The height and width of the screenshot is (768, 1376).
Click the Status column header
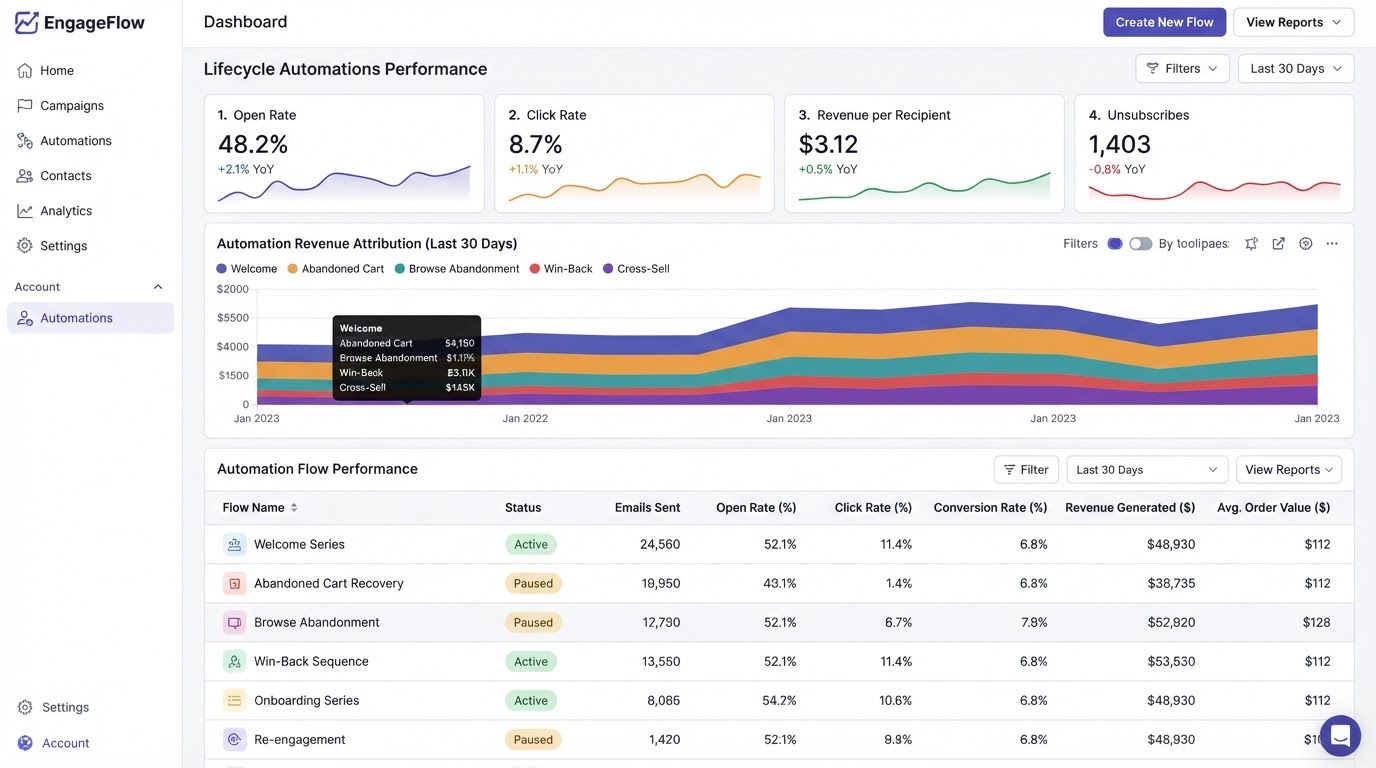pyautogui.click(x=523, y=508)
